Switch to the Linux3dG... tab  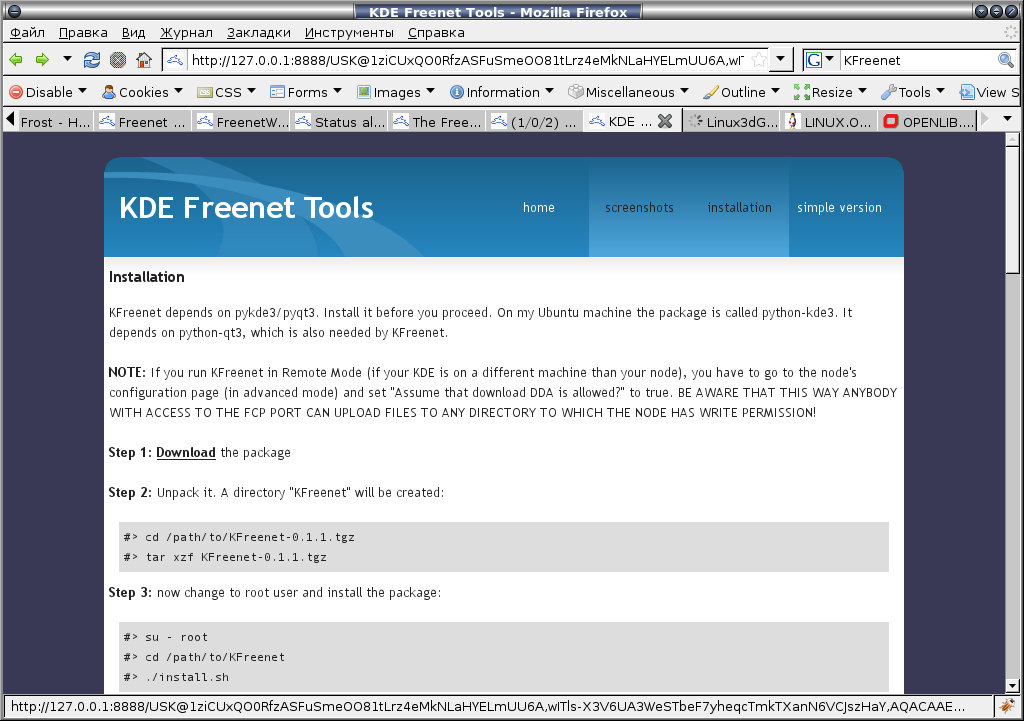tap(732, 121)
